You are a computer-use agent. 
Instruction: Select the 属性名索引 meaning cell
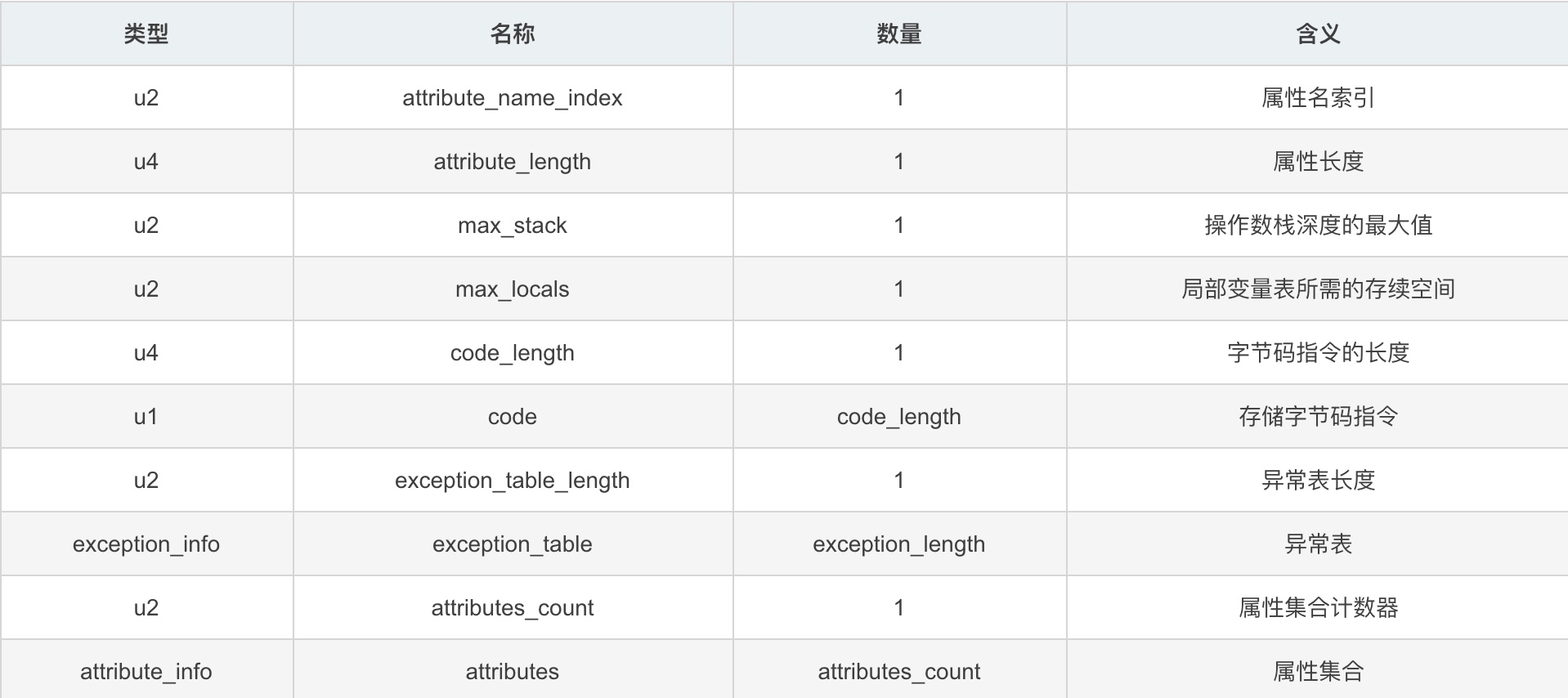pyautogui.click(x=1318, y=97)
